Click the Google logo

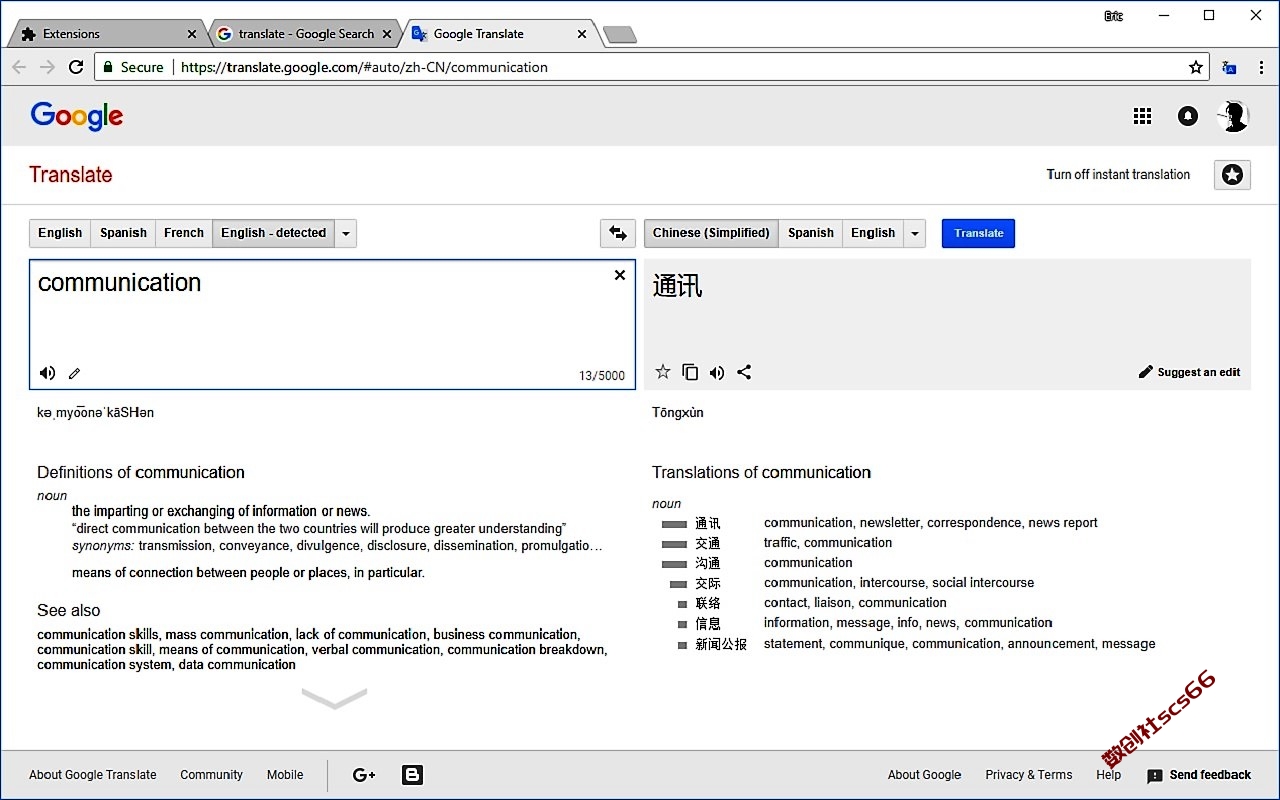(77, 116)
